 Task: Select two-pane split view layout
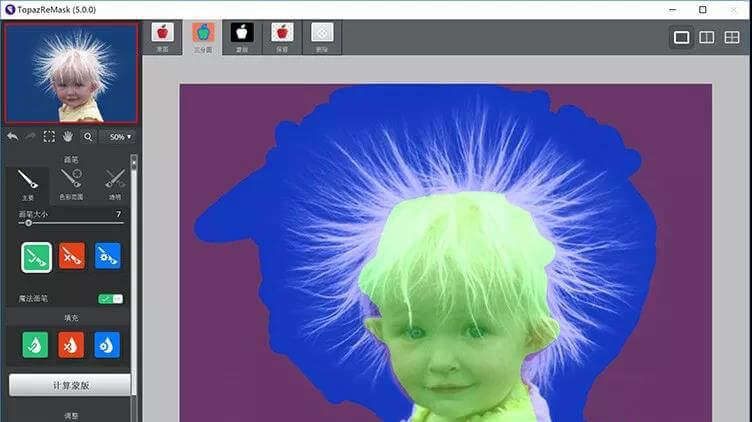pos(706,37)
